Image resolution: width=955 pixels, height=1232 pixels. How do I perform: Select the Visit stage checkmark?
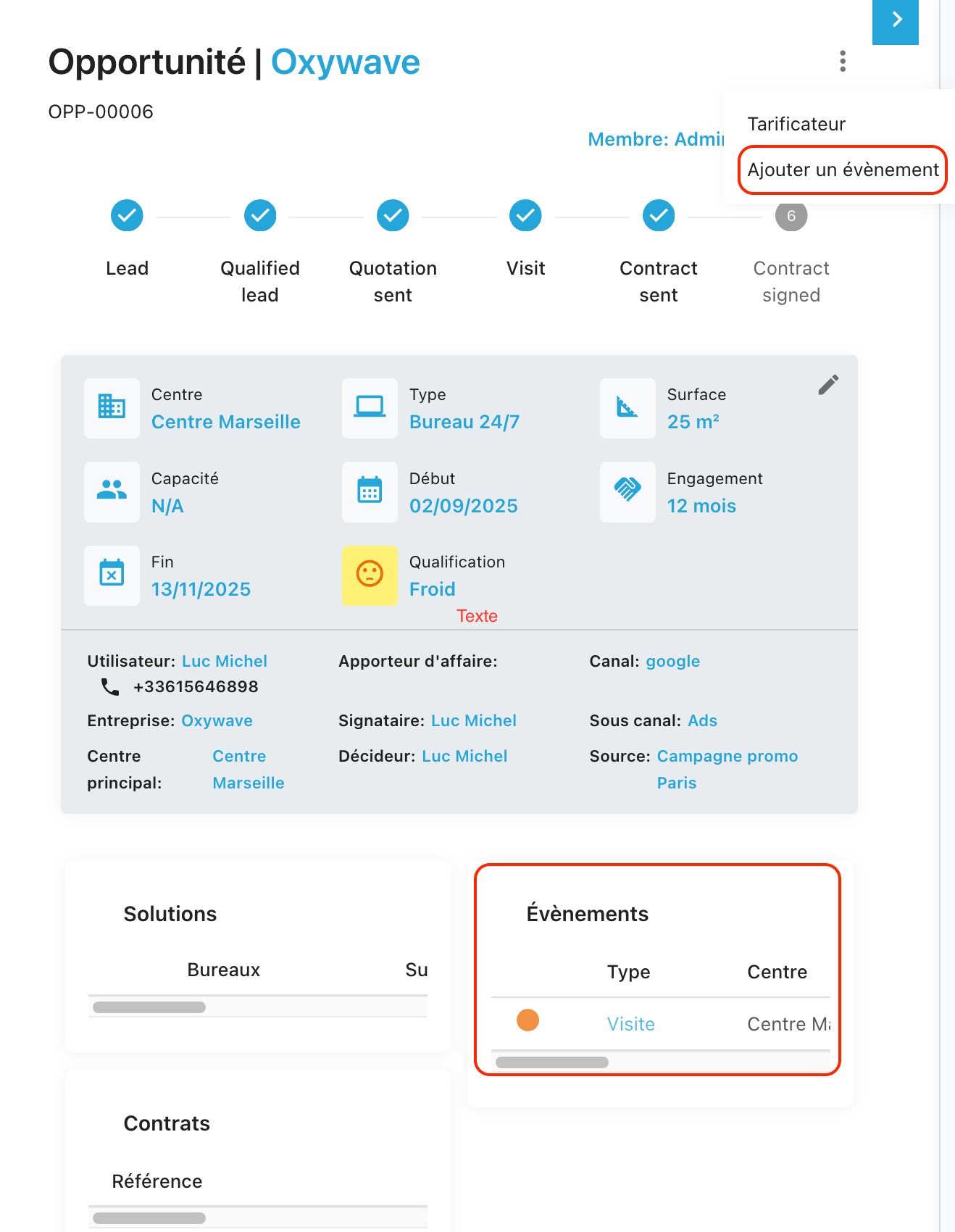click(525, 216)
